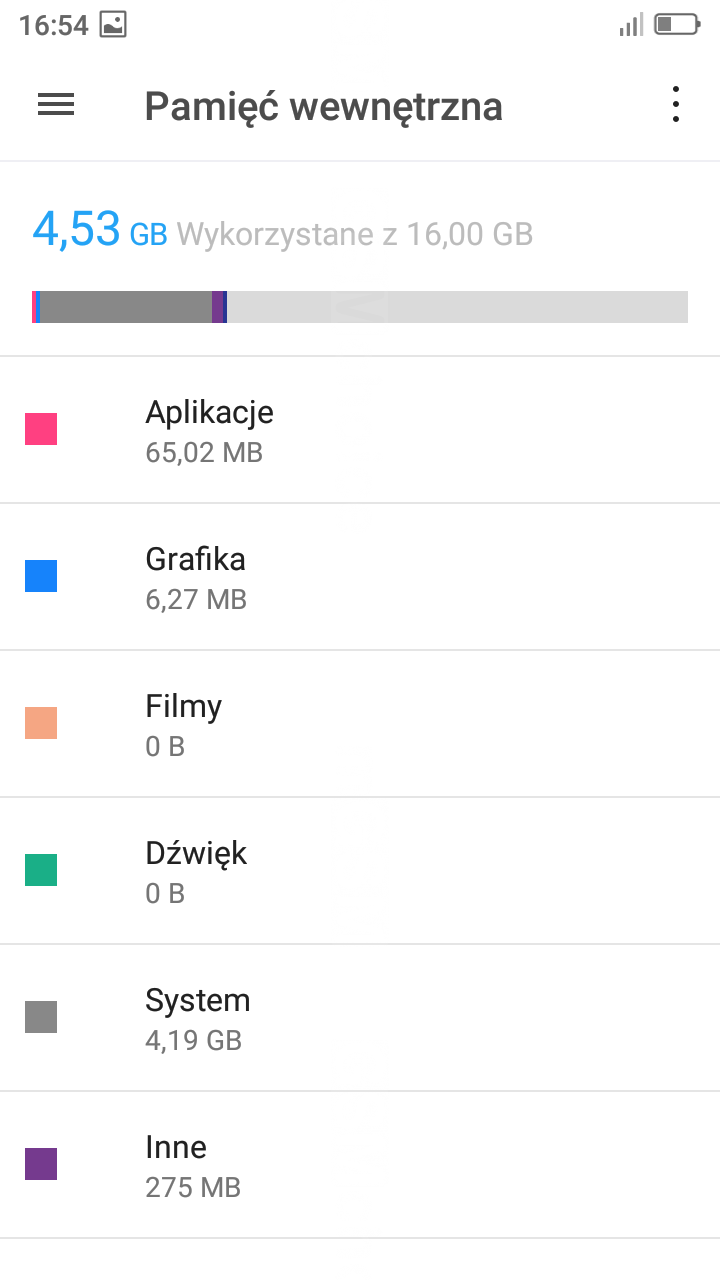Tap the Pamięć wewnętrzna title

[323, 106]
